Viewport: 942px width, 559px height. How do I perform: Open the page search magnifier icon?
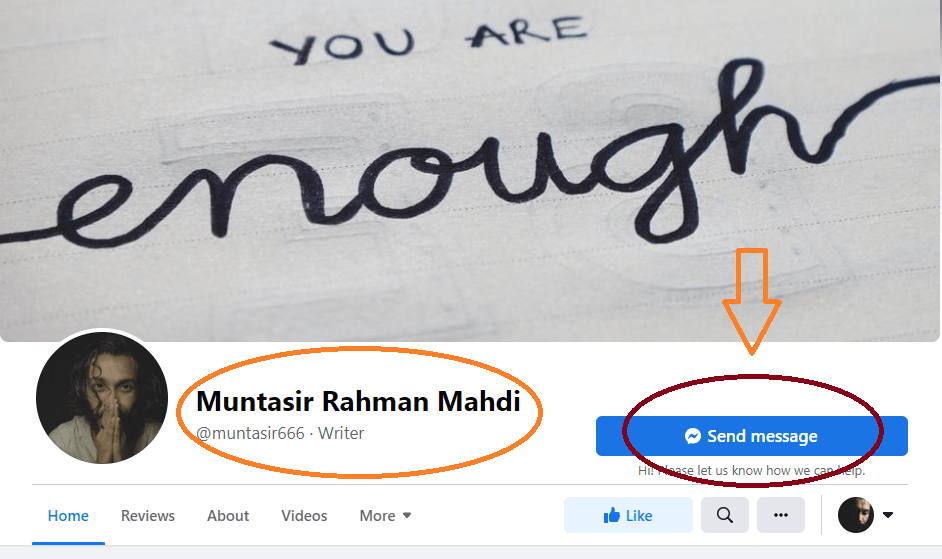point(725,515)
